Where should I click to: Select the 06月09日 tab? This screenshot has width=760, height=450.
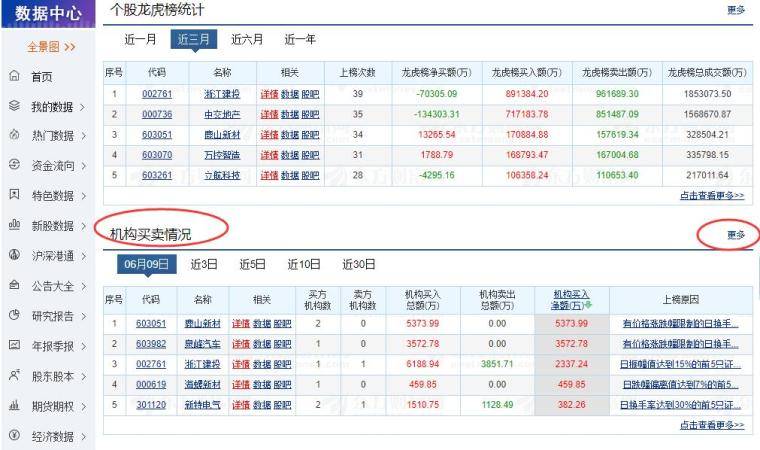[146, 264]
